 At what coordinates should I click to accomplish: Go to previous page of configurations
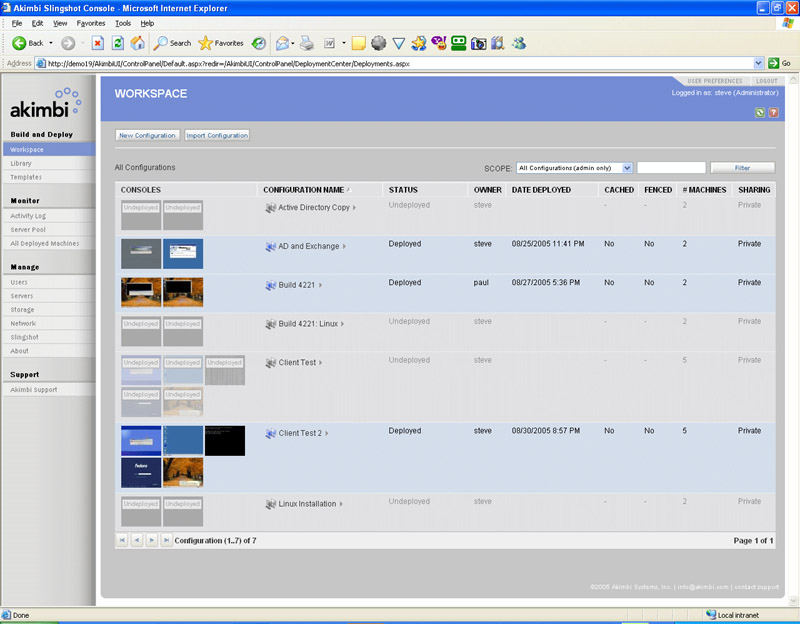click(x=137, y=540)
